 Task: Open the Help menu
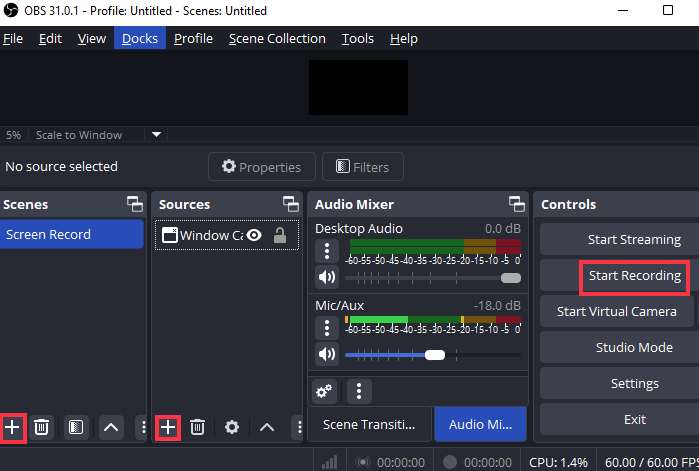404,39
